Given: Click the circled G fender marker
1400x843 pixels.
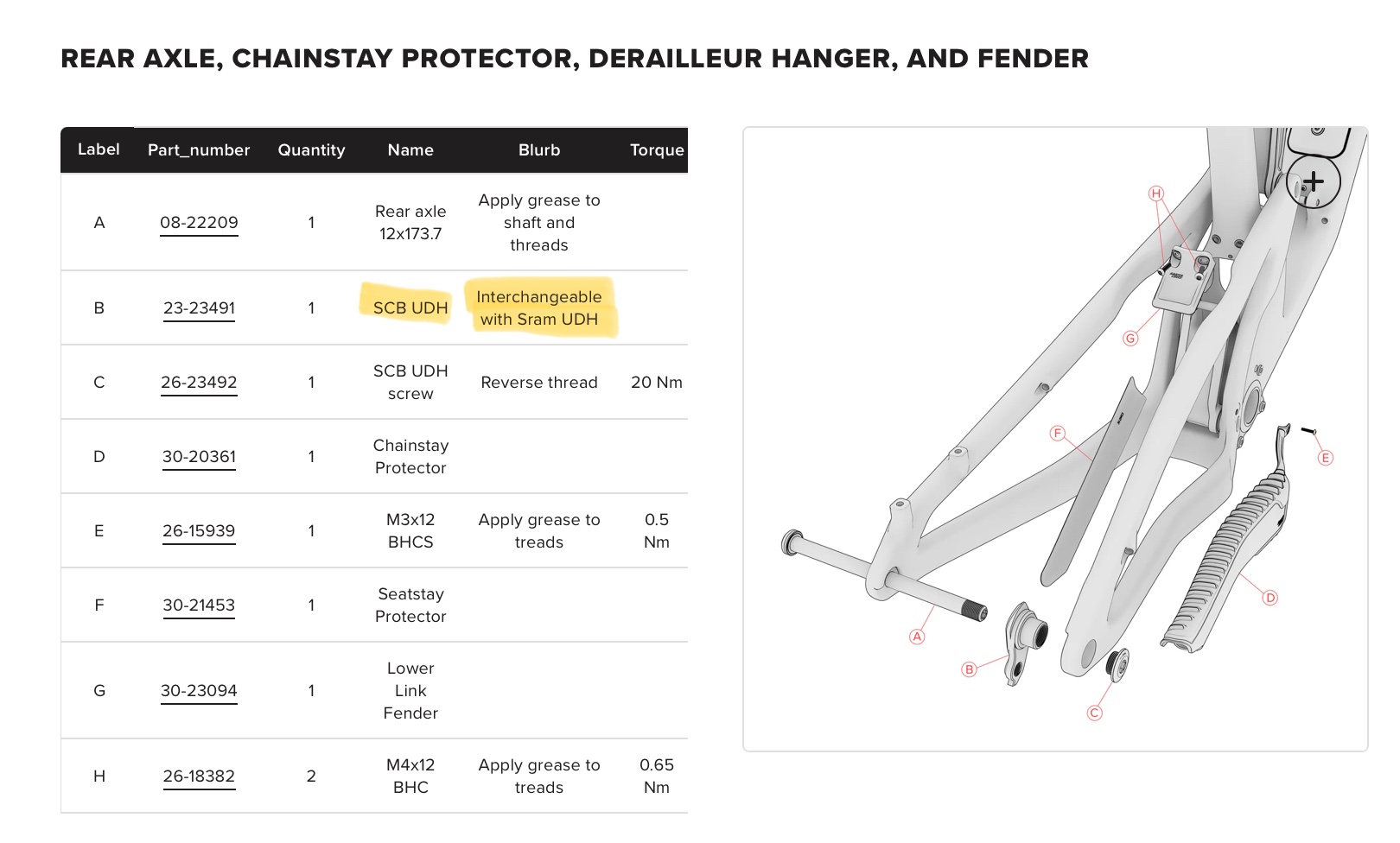Looking at the screenshot, I should point(1130,339).
